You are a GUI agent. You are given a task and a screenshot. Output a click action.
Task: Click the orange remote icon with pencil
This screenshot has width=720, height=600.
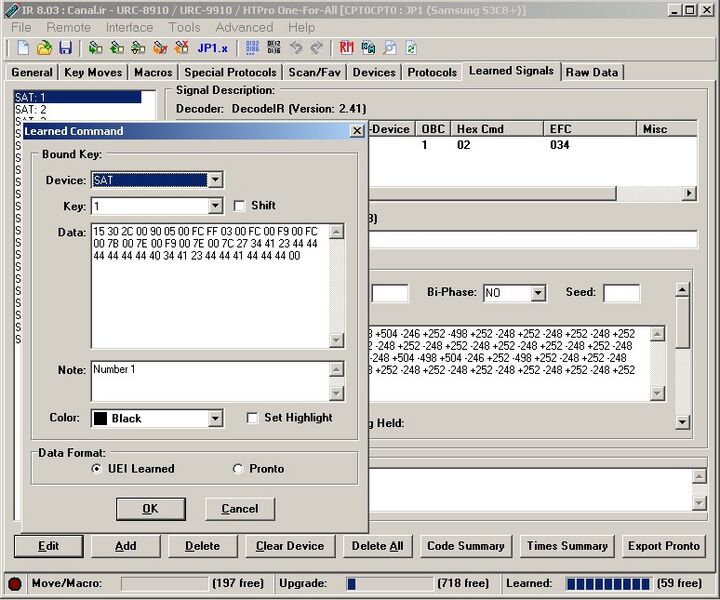click(x=160, y=48)
